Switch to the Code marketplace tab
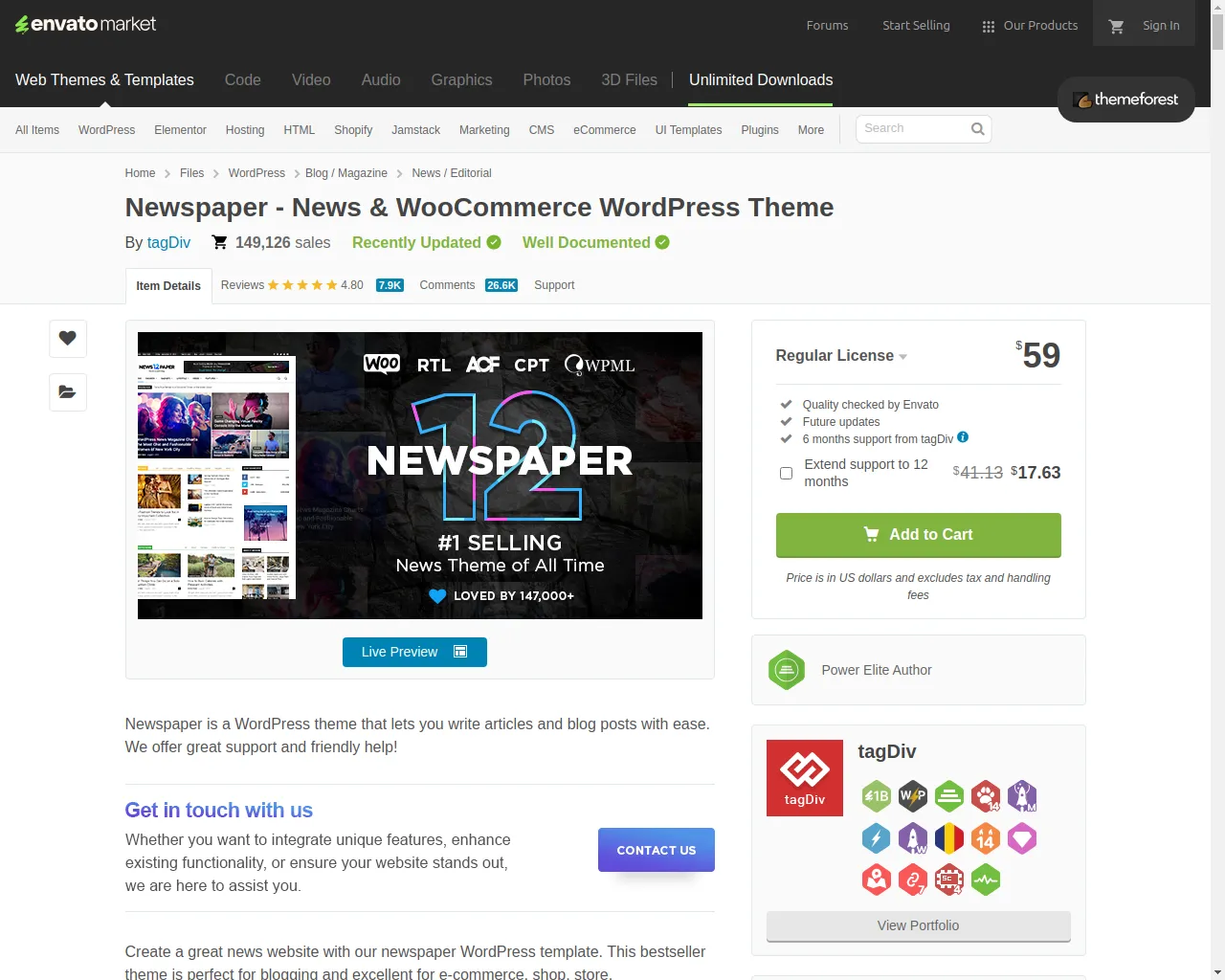 243,80
